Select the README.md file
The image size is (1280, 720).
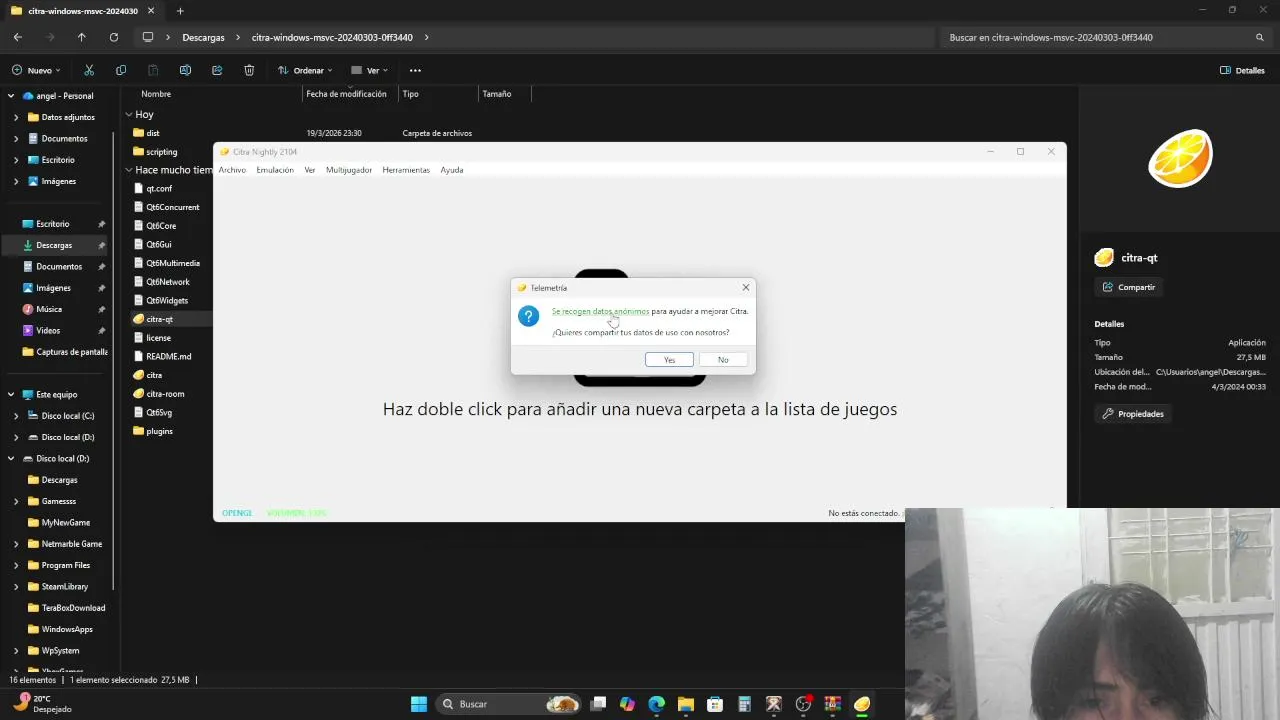click(168, 356)
